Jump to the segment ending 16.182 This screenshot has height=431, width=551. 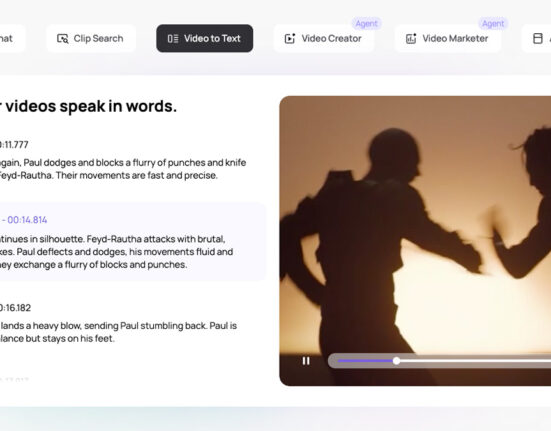(15, 308)
